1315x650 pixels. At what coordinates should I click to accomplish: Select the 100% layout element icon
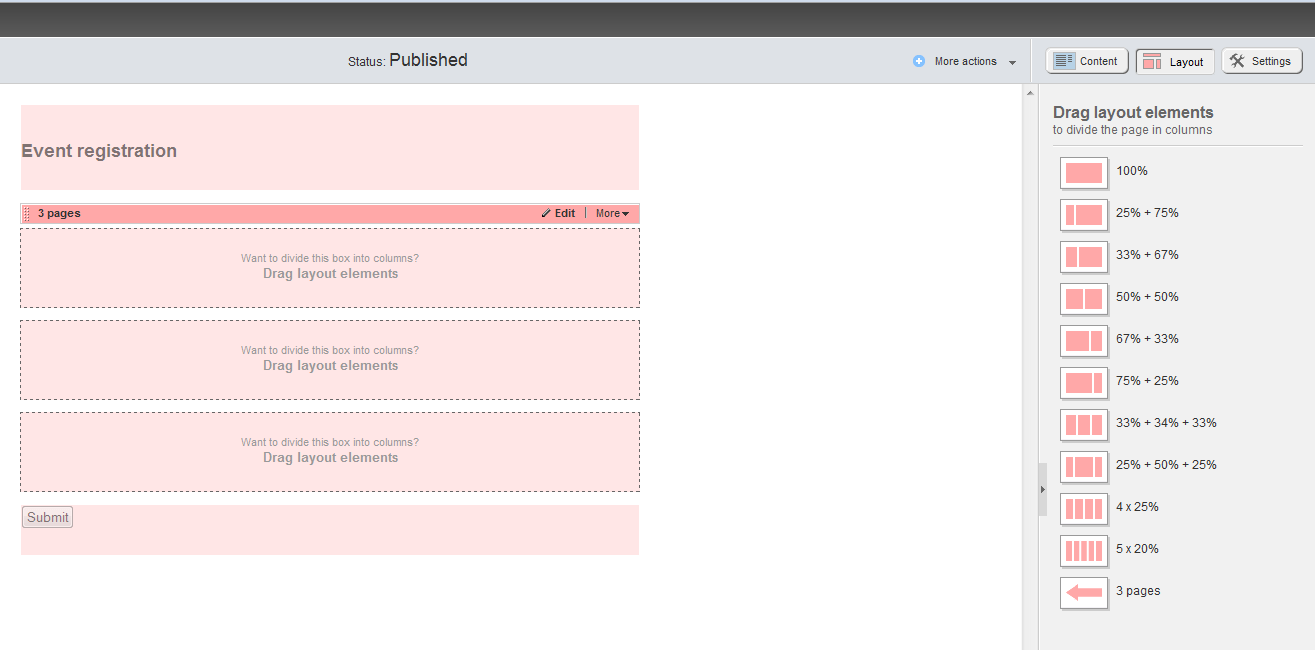coord(1083,172)
